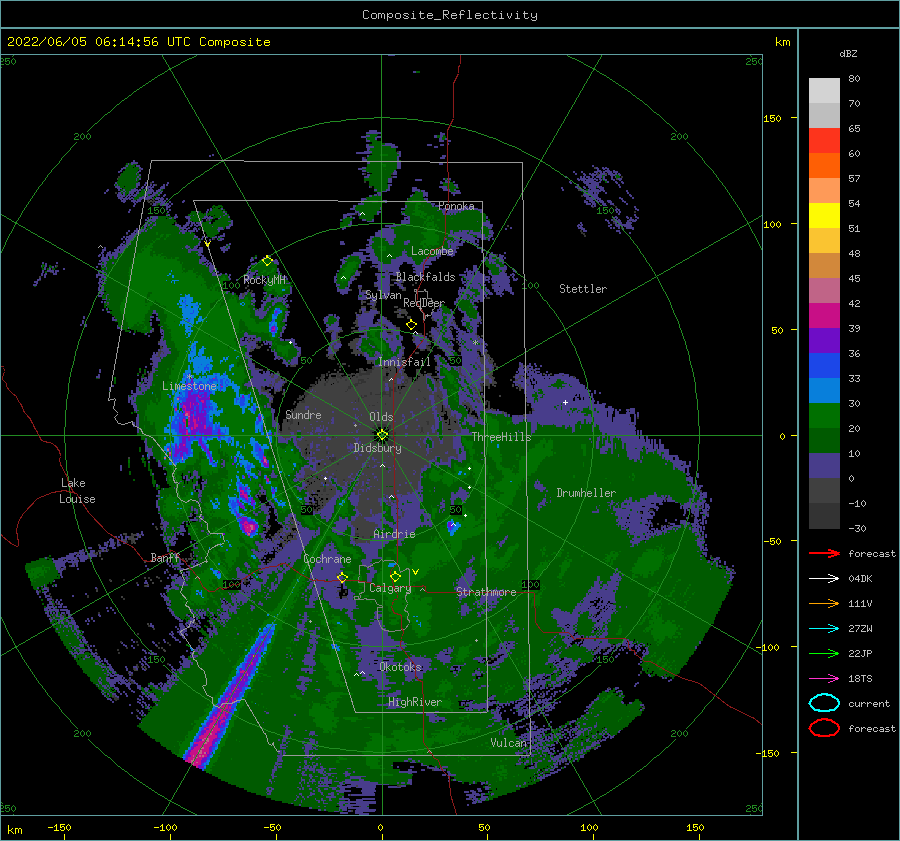The width and height of the screenshot is (900, 841).
Task: Click the Didsbury label
Action: (378, 448)
